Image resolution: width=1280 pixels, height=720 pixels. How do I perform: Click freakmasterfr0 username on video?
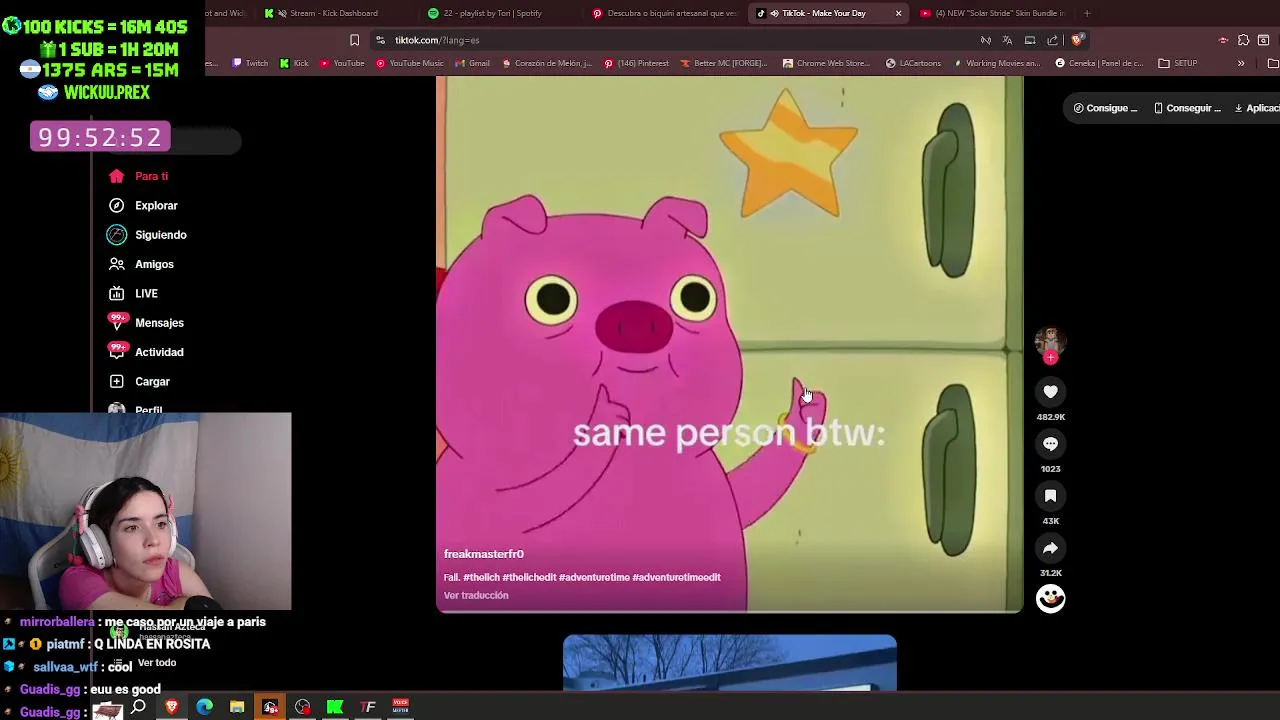pos(484,554)
